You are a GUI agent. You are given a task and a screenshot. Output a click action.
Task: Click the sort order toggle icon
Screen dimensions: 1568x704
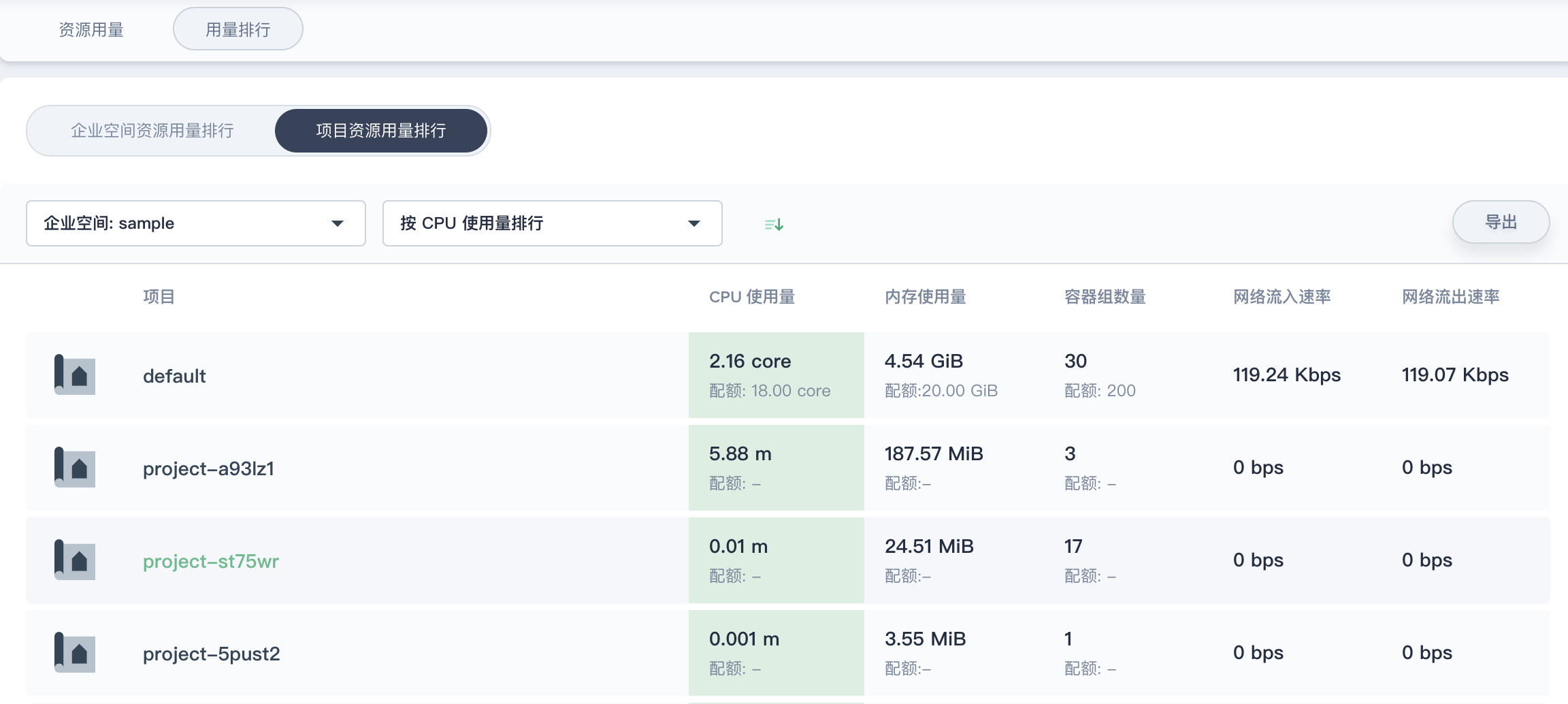[774, 224]
